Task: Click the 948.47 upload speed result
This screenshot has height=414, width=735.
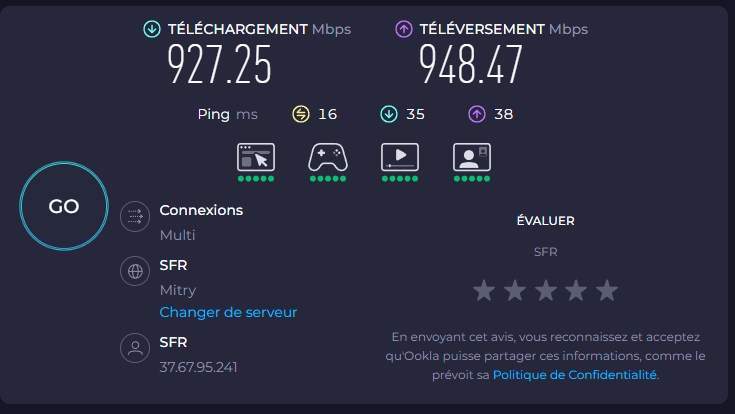Action: click(x=471, y=64)
